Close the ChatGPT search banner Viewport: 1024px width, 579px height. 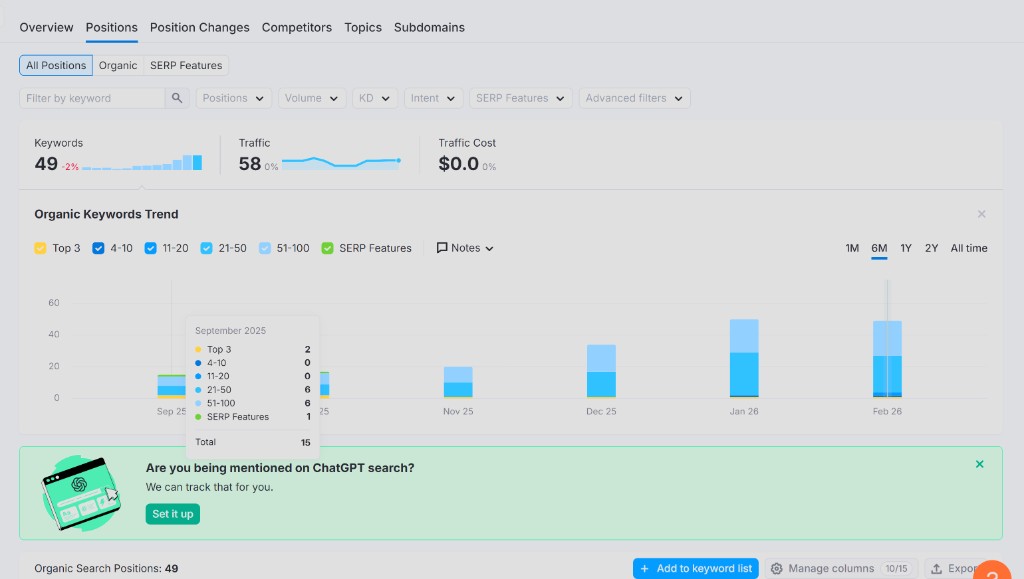point(979,464)
